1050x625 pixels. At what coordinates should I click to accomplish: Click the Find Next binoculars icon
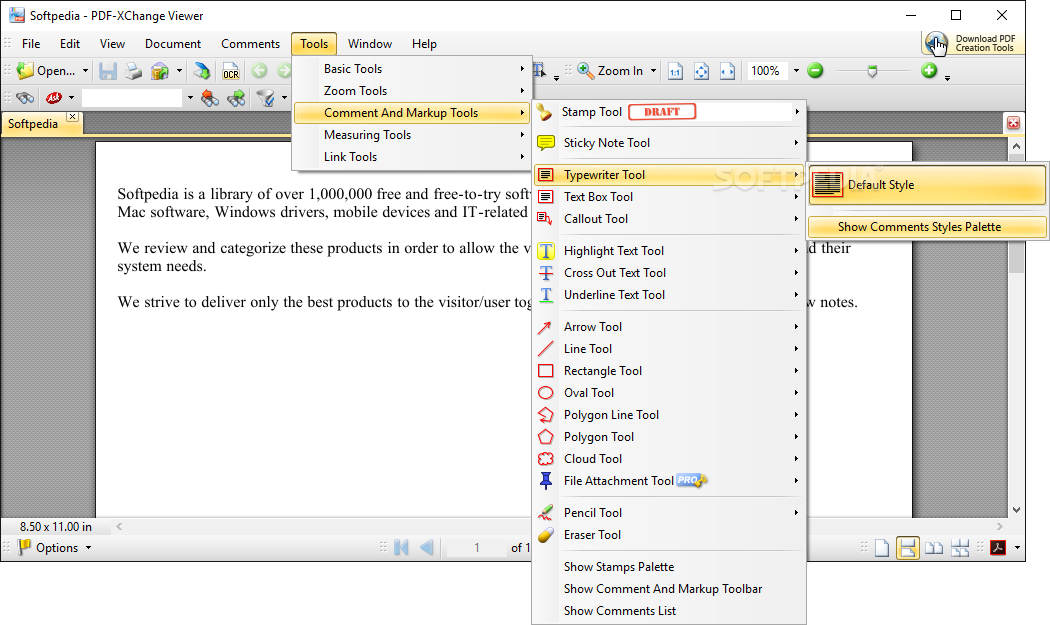(236, 98)
